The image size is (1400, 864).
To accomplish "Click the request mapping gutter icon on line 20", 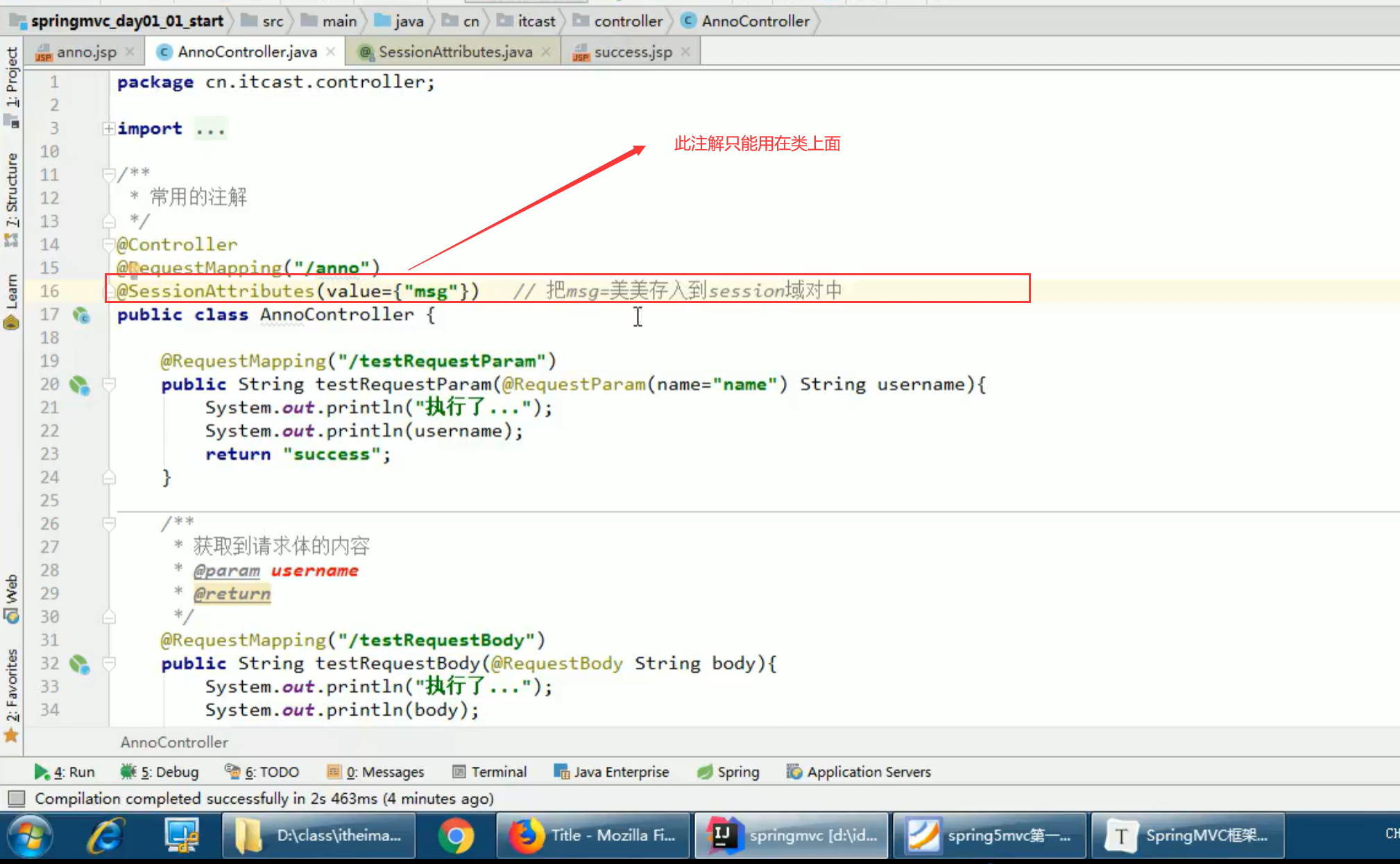I will pos(79,385).
